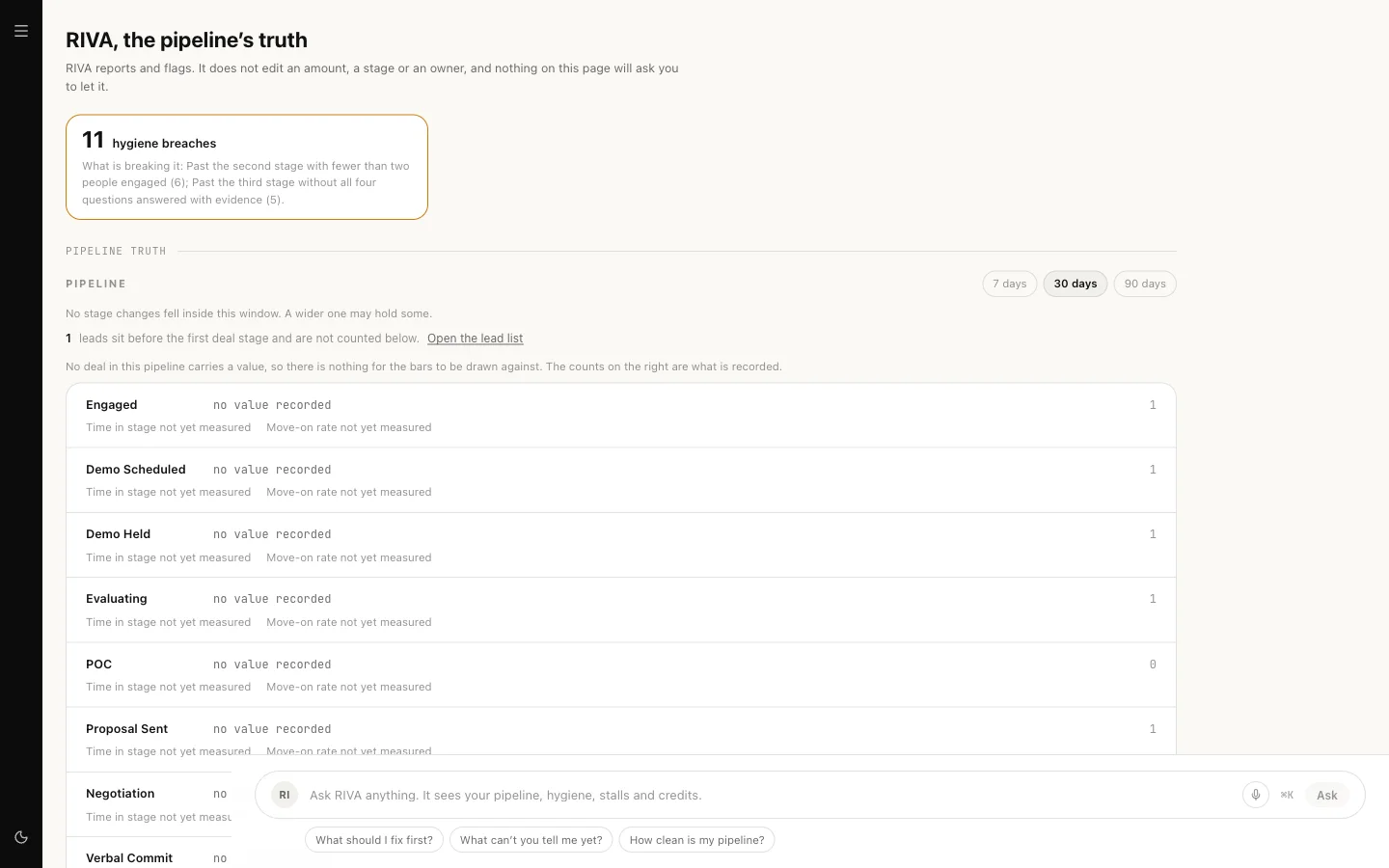Select the 7 days window
The width and height of the screenshot is (1389, 868).
(1010, 284)
